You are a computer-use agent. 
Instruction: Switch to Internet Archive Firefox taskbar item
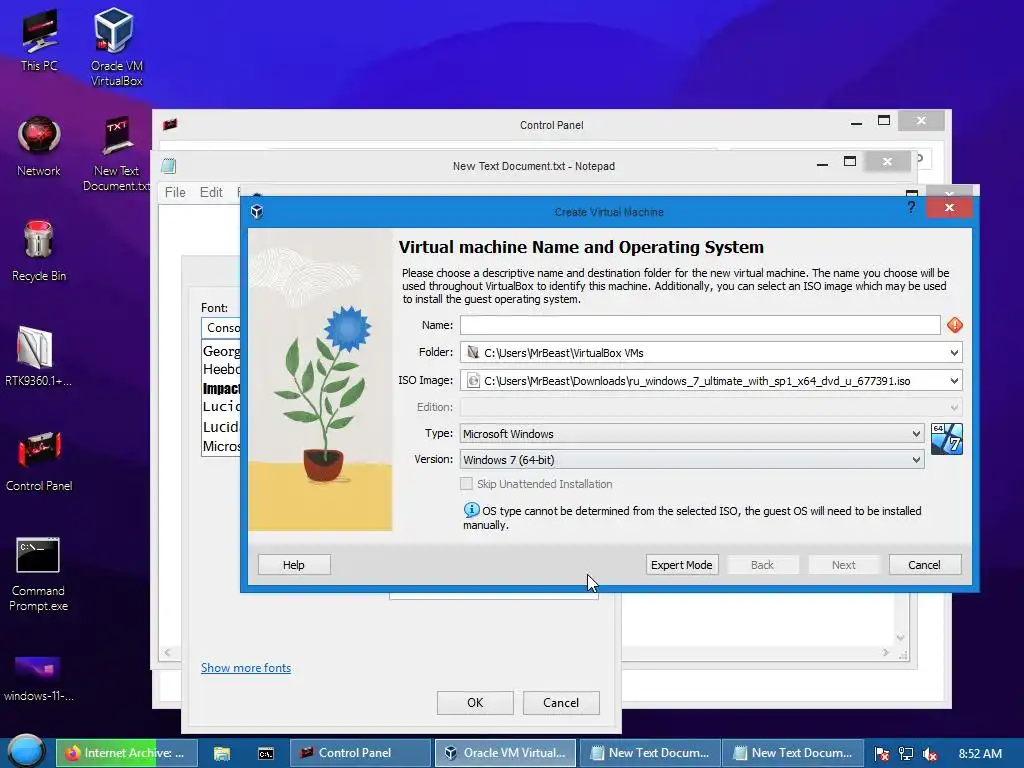[126, 753]
